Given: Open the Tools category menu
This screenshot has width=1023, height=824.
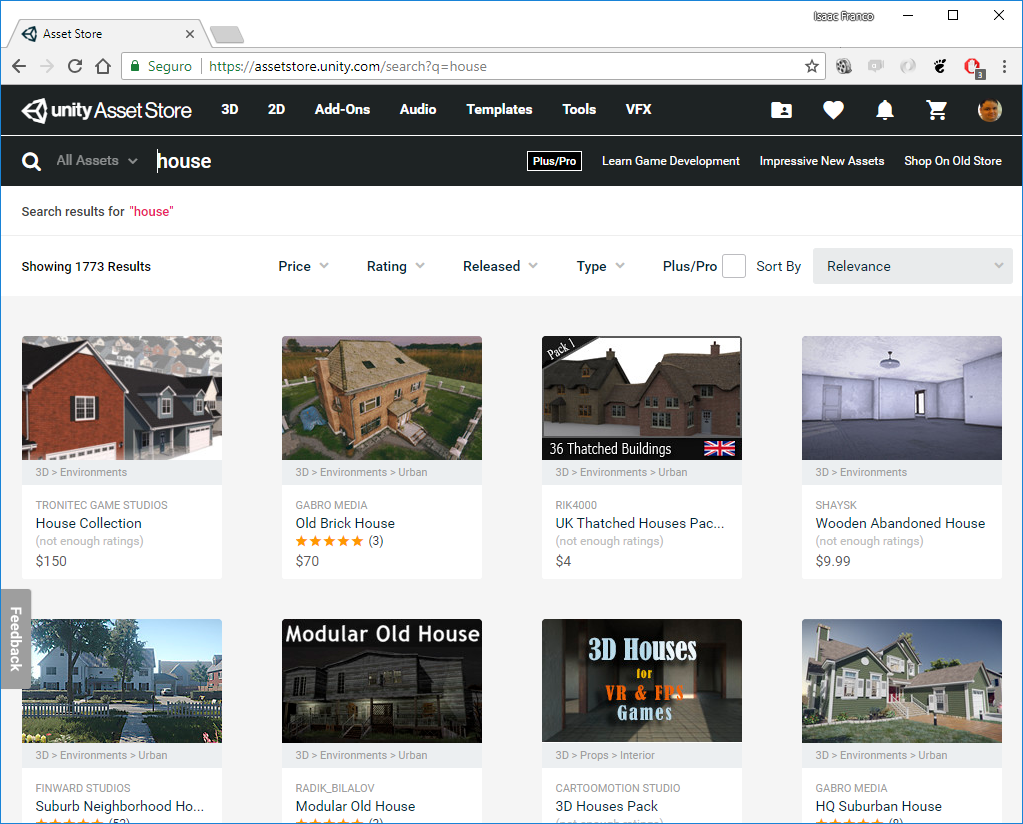Looking at the screenshot, I should pyautogui.click(x=579, y=110).
